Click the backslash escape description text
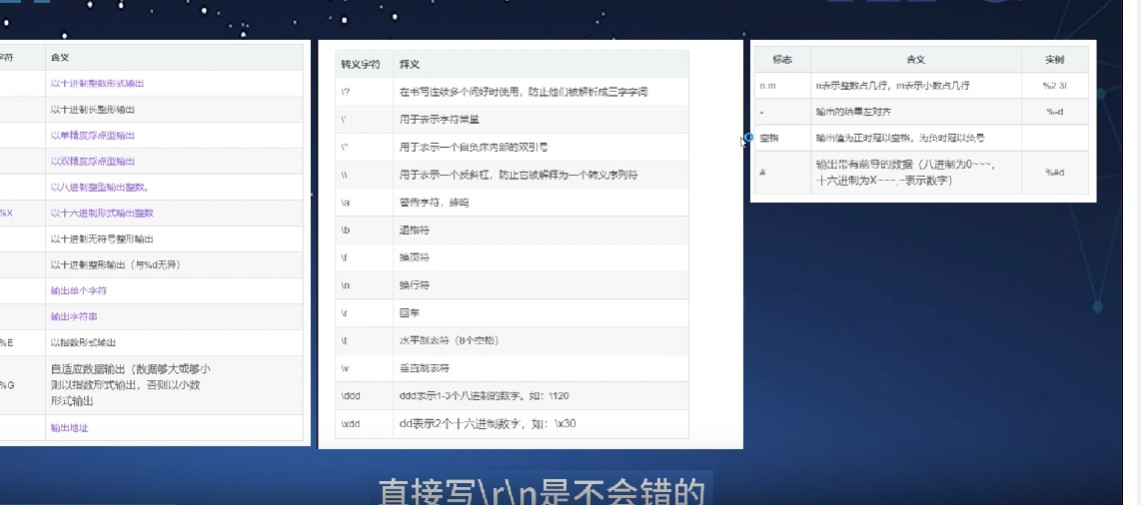 pos(518,175)
